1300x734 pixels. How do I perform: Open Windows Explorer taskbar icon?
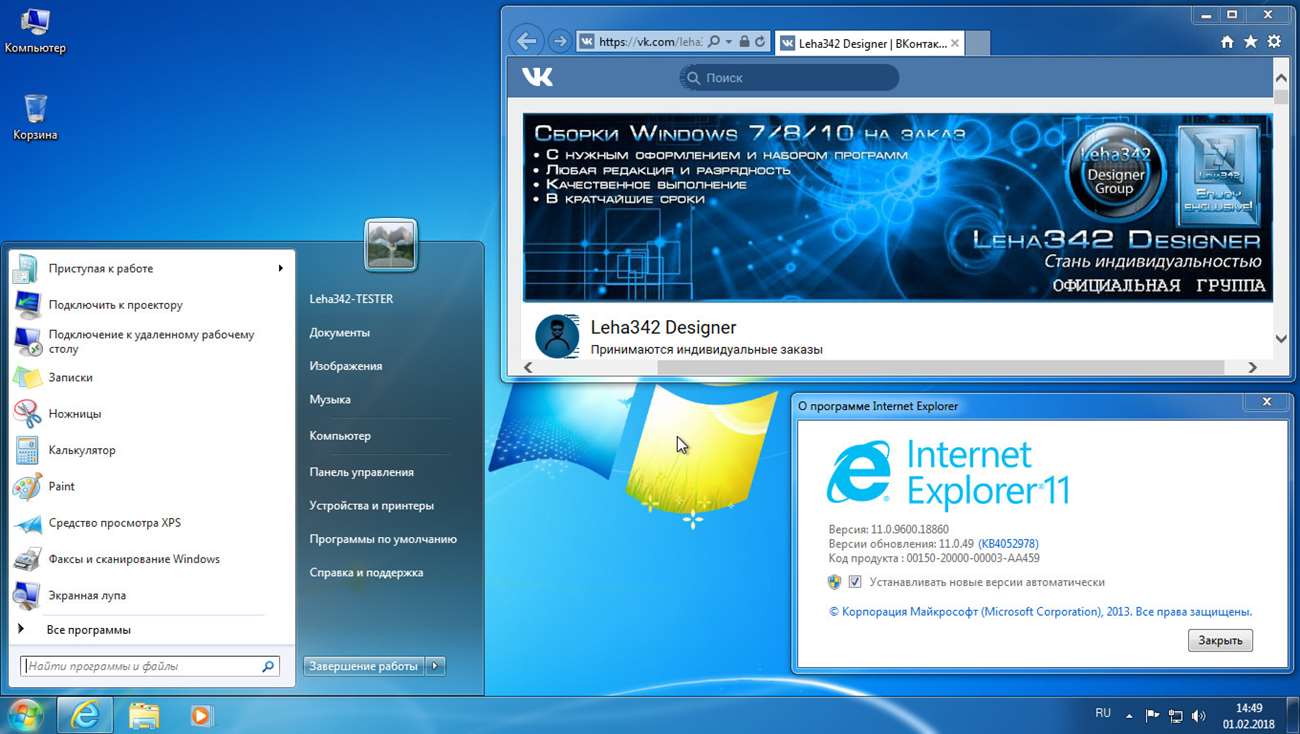coord(144,715)
